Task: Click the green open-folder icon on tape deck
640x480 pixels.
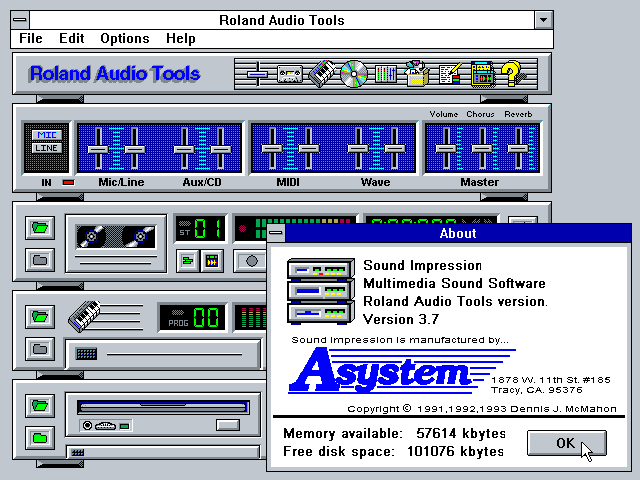Action: point(40,228)
